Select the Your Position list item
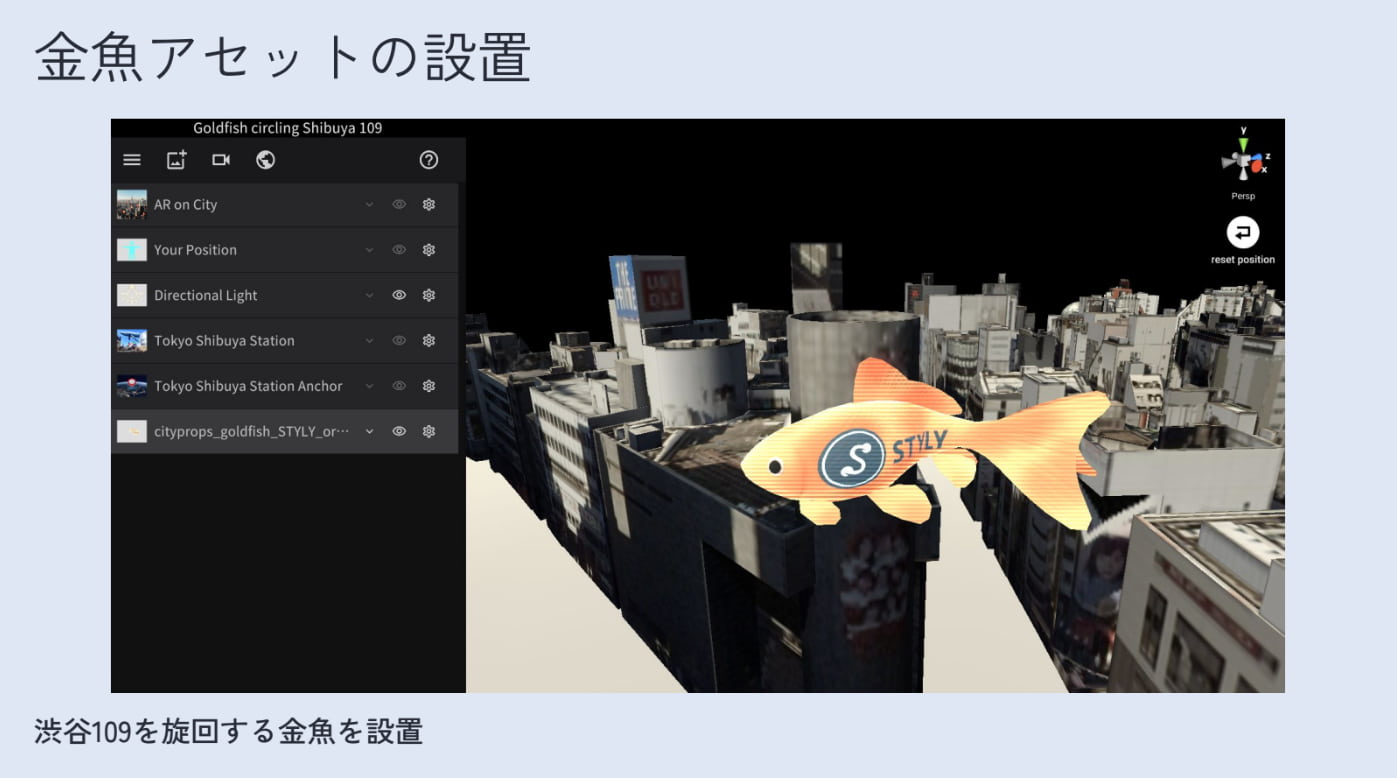Image resolution: width=1397 pixels, height=778 pixels. pyautogui.click(x=285, y=250)
